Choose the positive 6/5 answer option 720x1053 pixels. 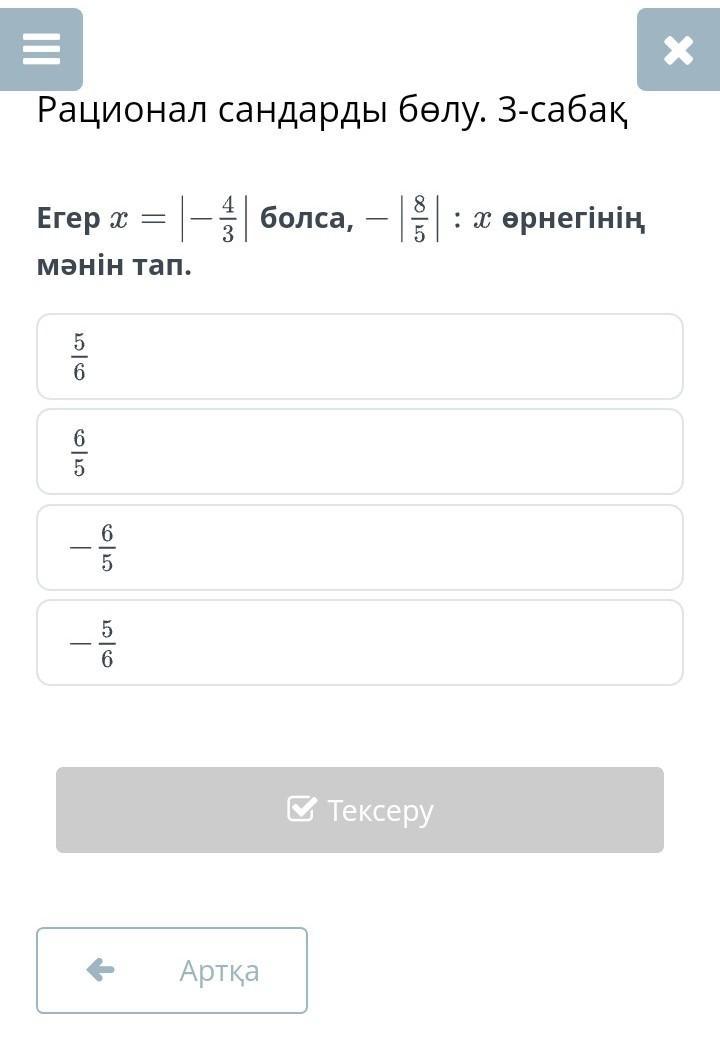pyautogui.click(x=360, y=452)
